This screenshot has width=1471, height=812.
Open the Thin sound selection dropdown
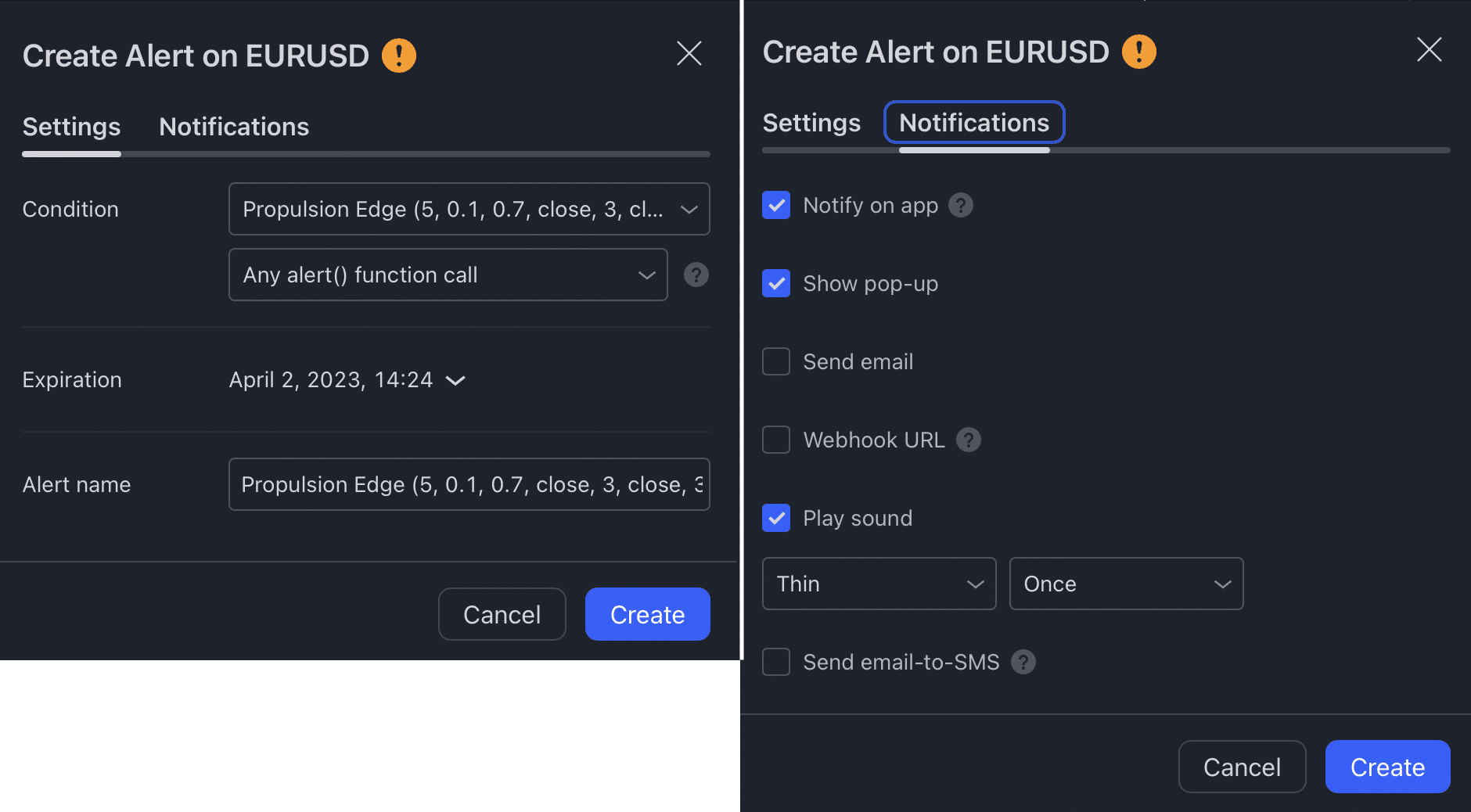(879, 584)
